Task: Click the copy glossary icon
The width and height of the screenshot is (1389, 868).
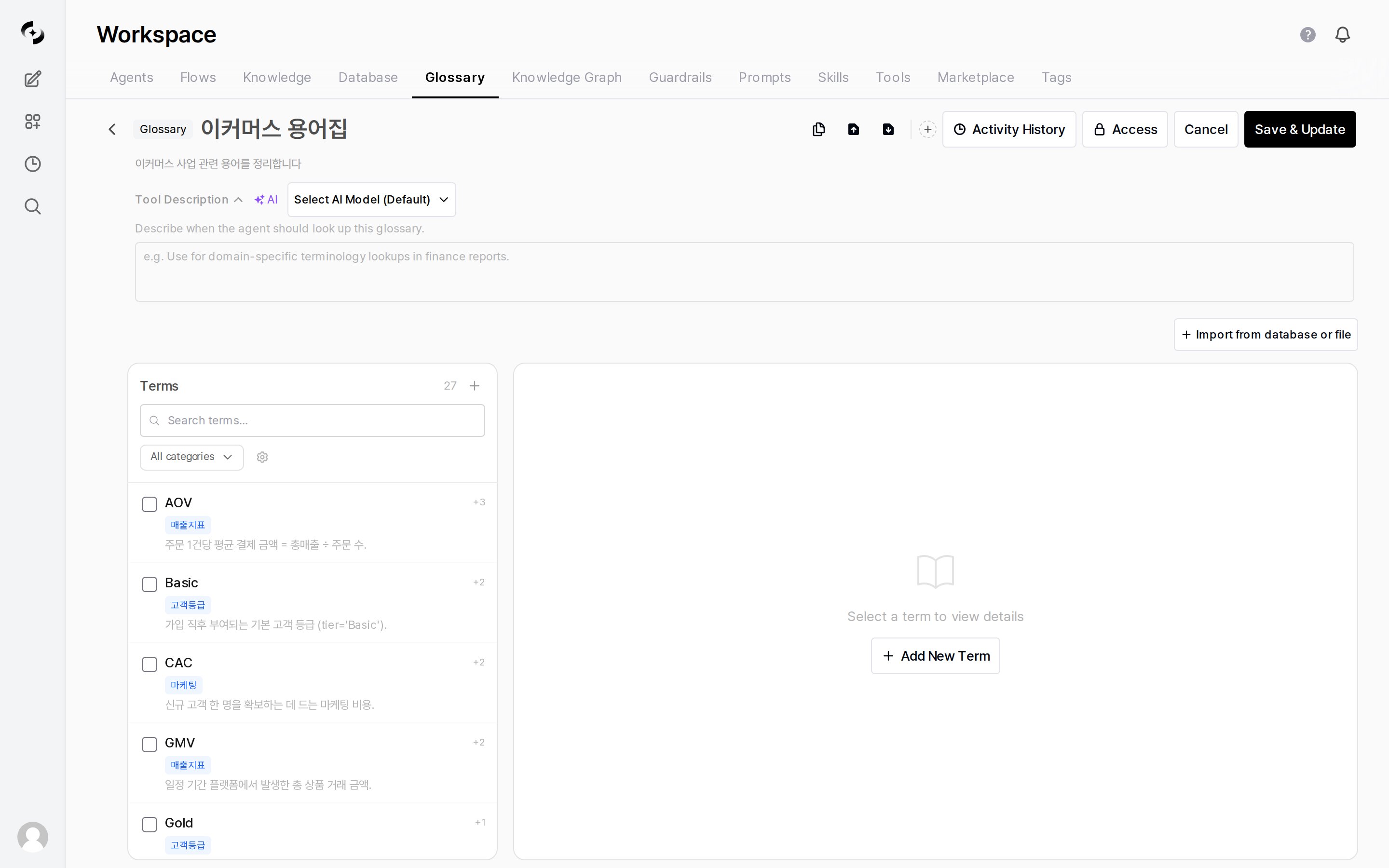Action: point(819,129)
